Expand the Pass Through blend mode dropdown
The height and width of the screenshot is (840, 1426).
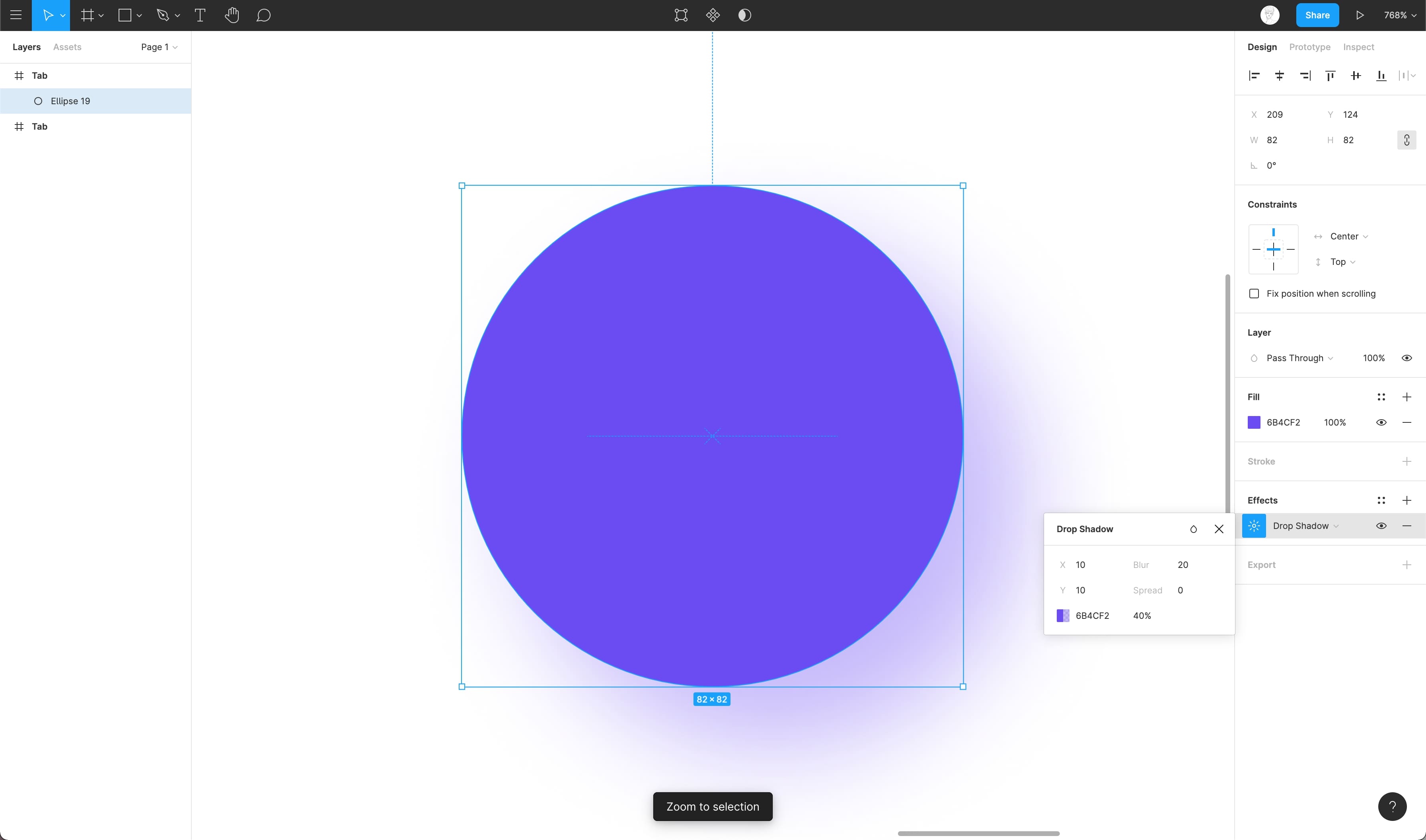pos(1299,358)
